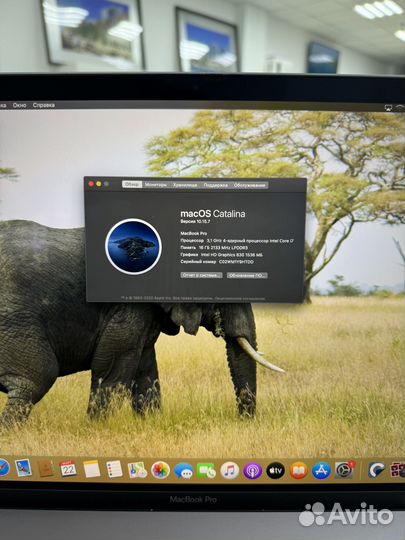Open Maps from the Dock
The width and height of the screenshot is (405, 540).
[x=137, y=470]
